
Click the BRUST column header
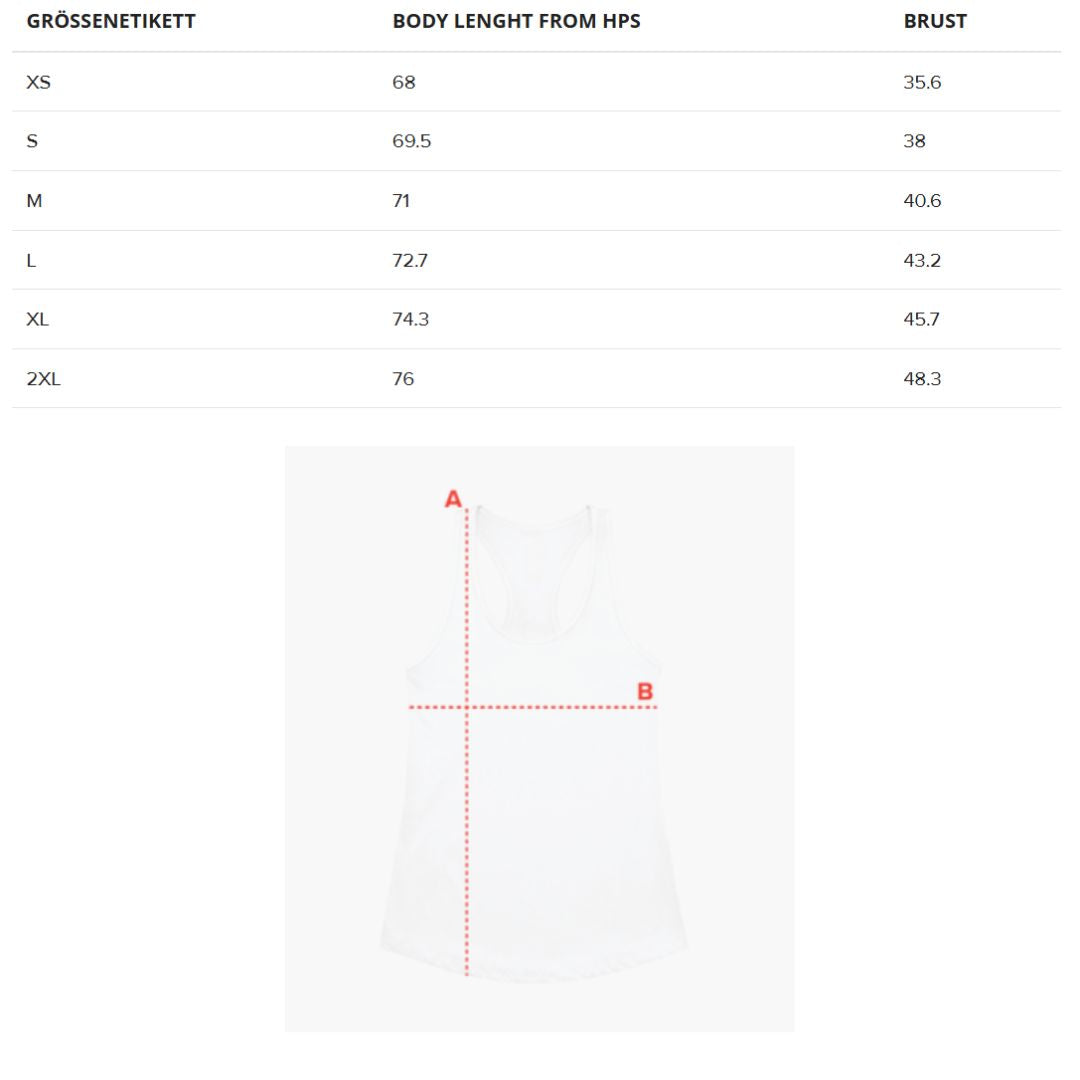(x=935, y=21)
